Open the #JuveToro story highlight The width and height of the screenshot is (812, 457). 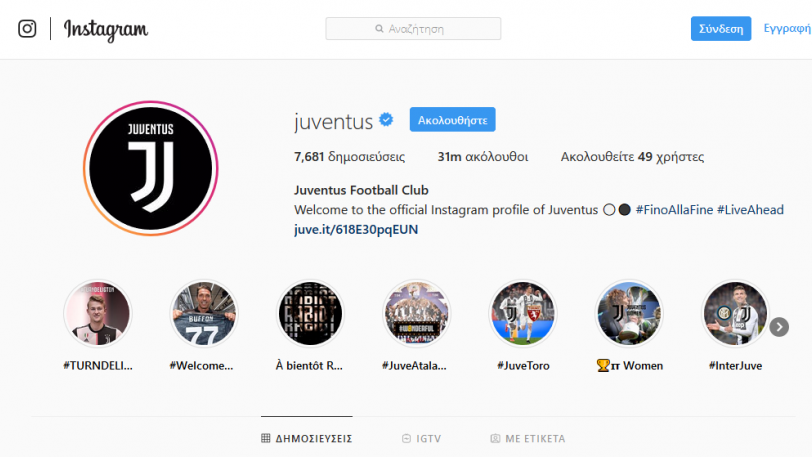tap(523, 313)
